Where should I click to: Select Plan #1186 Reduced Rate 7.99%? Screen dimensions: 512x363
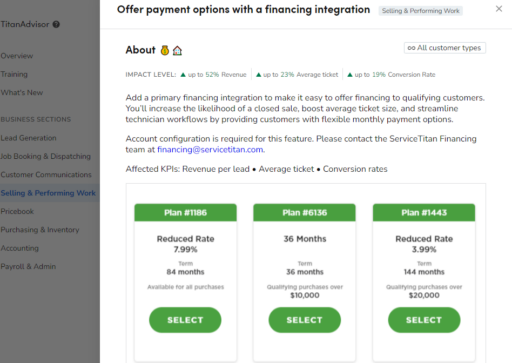coord(185,320)
